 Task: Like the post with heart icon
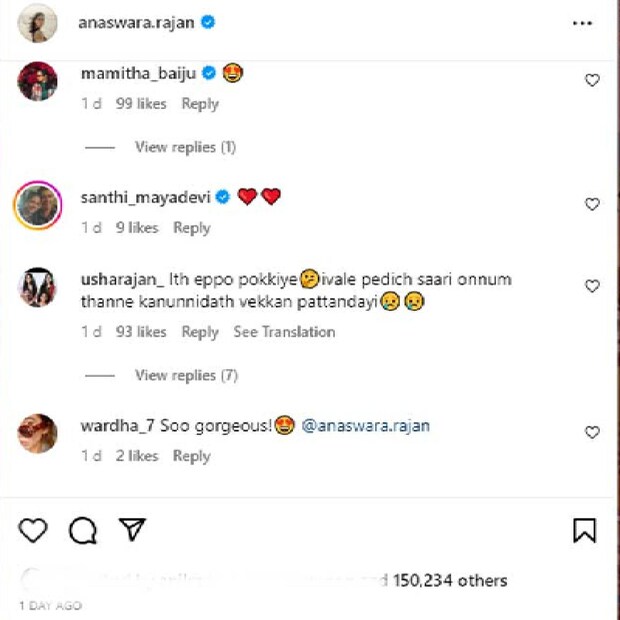tap(33, 530)
